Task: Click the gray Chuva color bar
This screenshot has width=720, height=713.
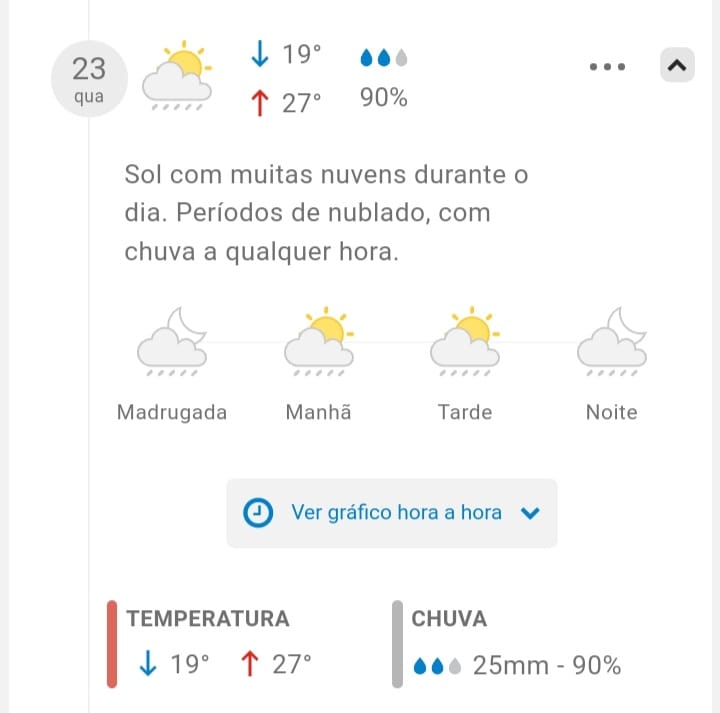Action: 397,644
